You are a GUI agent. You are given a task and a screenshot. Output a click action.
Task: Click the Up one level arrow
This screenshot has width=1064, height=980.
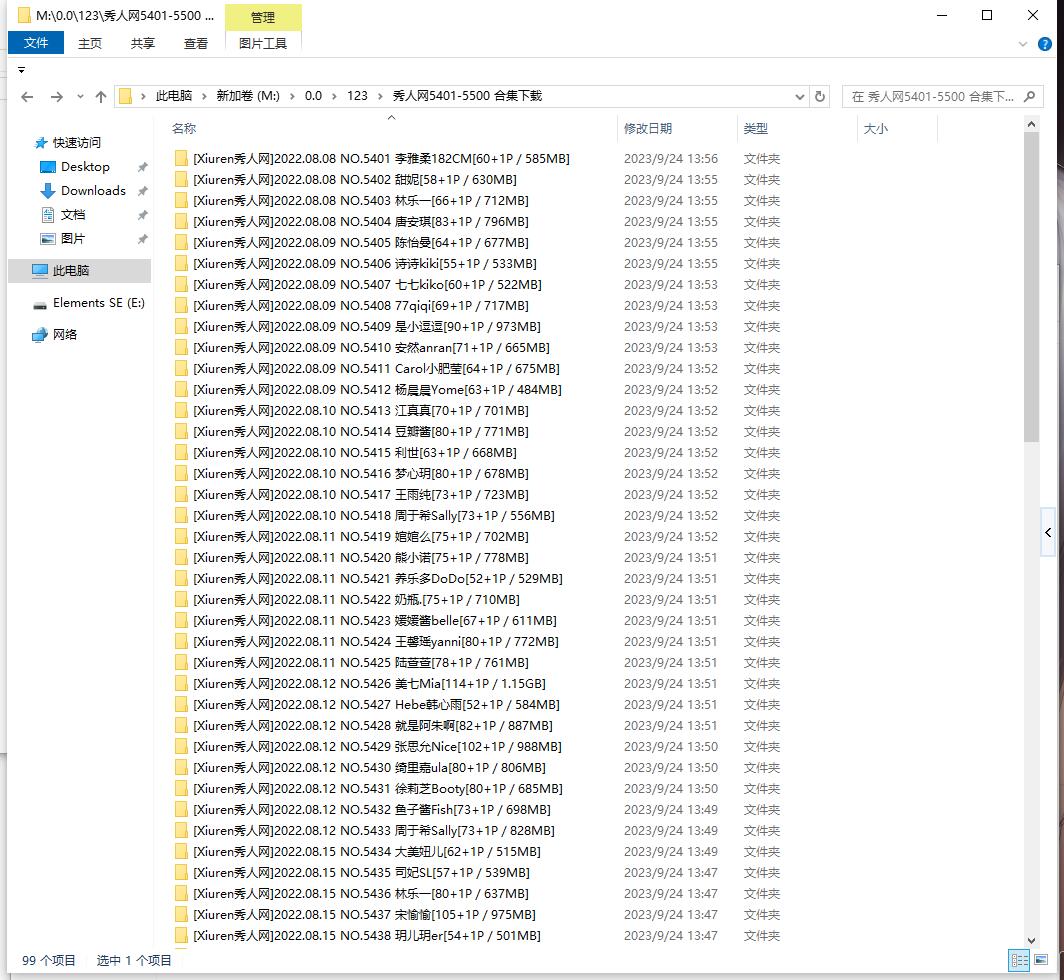(x=100, y=97)
